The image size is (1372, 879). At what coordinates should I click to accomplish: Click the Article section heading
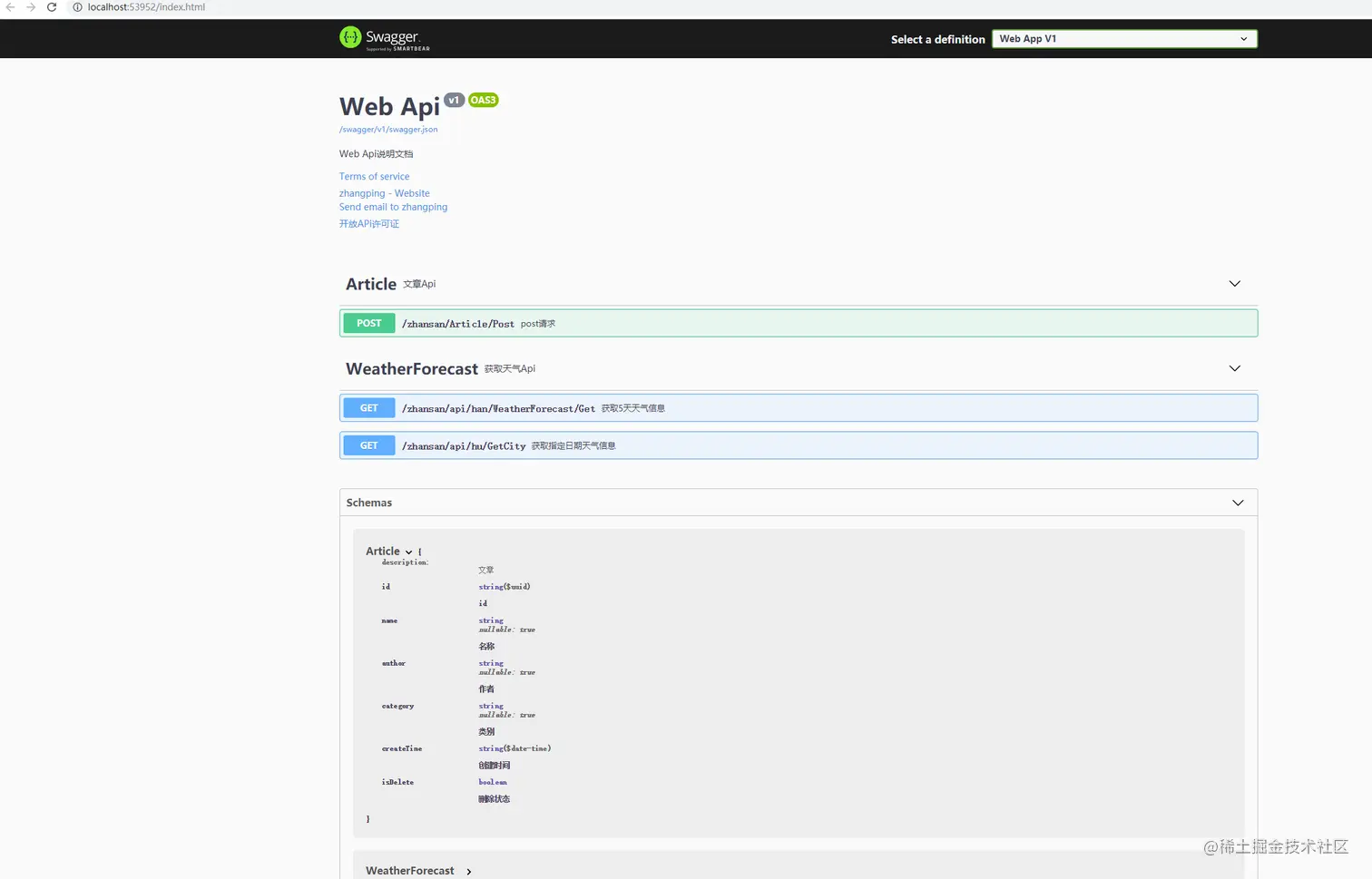point(371,284)
